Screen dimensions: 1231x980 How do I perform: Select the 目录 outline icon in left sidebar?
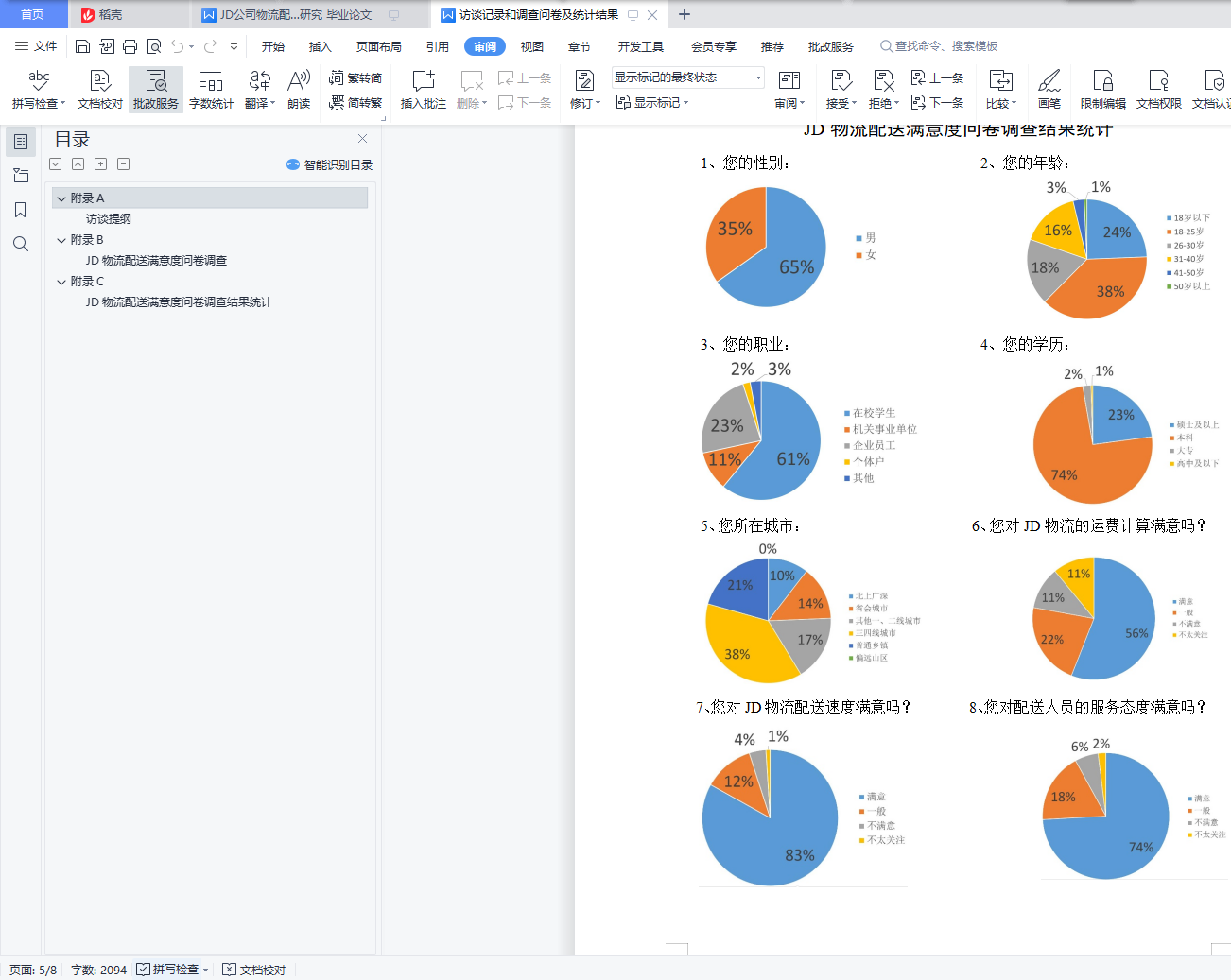[21, 142]
